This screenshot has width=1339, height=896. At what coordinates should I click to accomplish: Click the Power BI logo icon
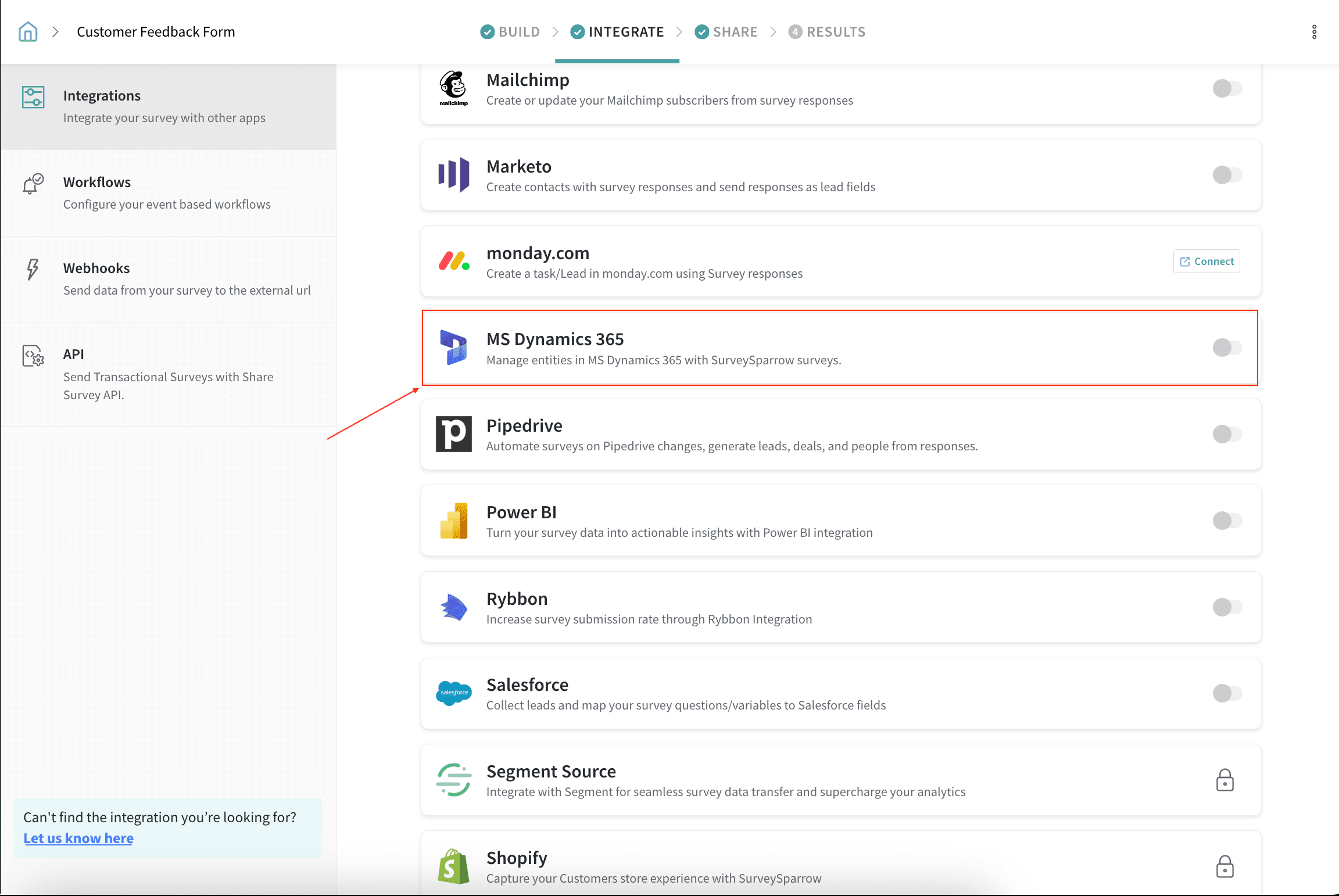[453, 521]
